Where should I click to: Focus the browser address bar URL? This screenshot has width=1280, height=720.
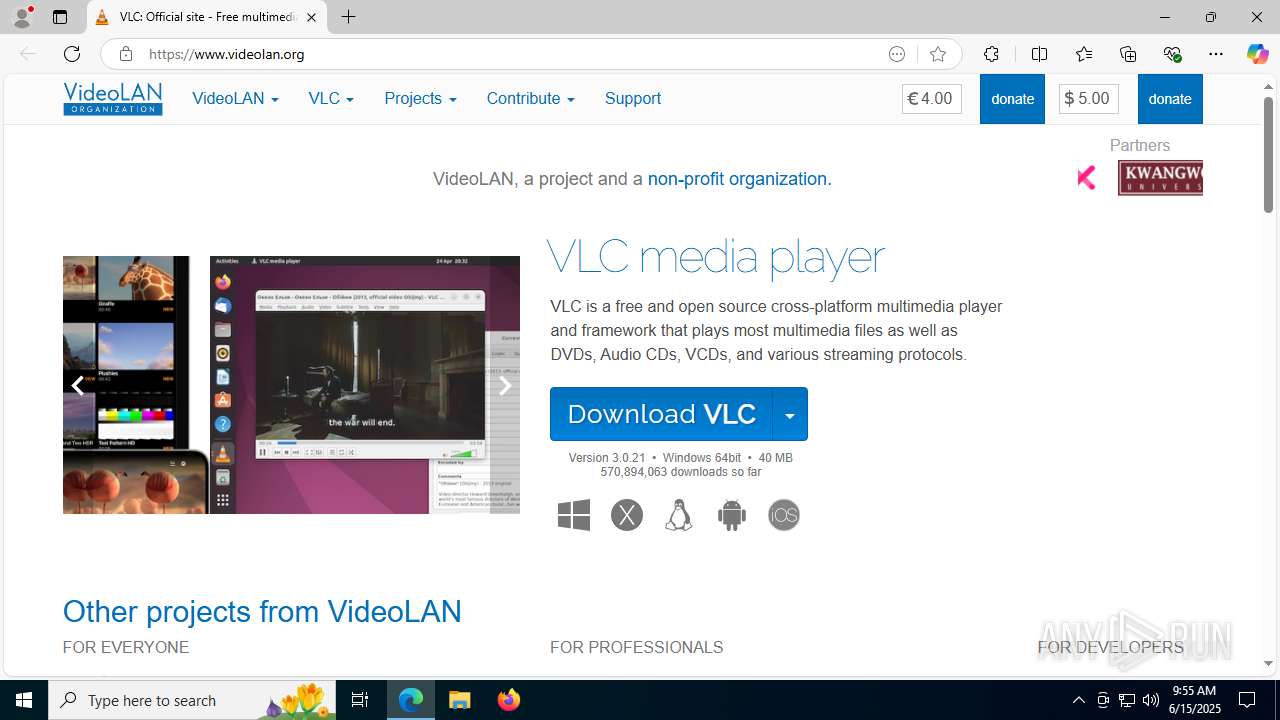click(510, 54)
